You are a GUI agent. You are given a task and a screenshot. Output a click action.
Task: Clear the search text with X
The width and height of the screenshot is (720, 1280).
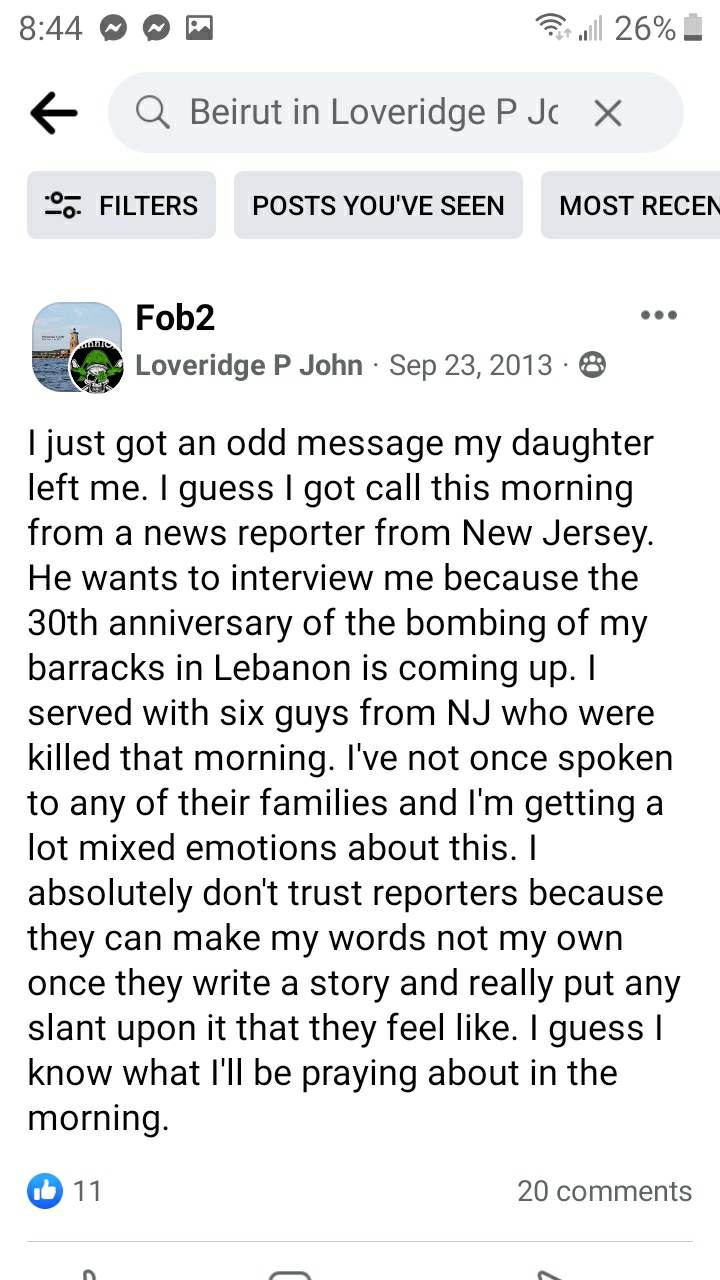point(607,113)
